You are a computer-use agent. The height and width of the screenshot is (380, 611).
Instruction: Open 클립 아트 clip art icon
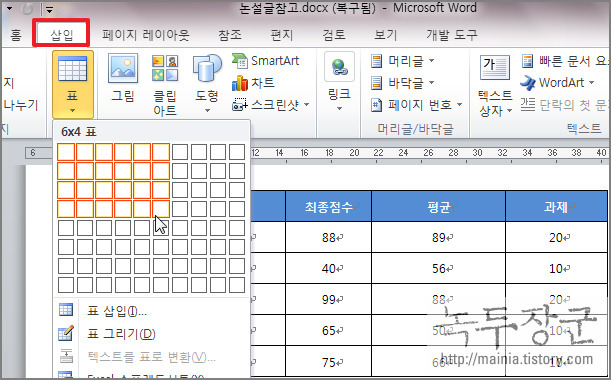click(165, 68)
